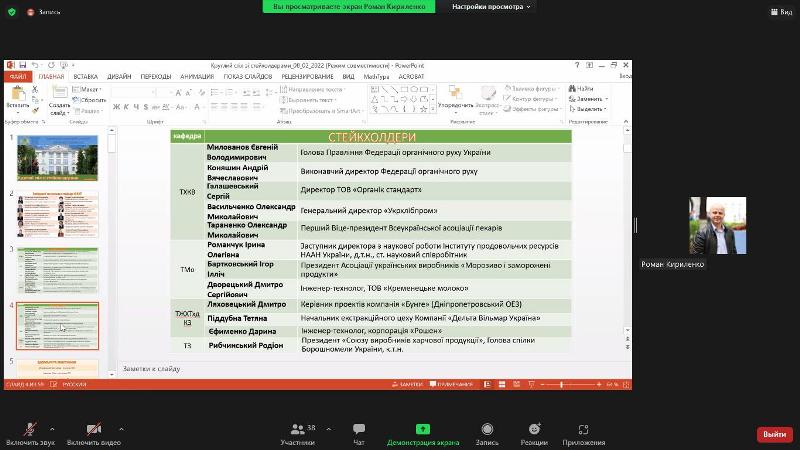Image resolution: width=800 pixels, height=450 pixels.
Task: Open the ФАЙЛ tab in PowerPoint
Action: (x=18, y=77)
